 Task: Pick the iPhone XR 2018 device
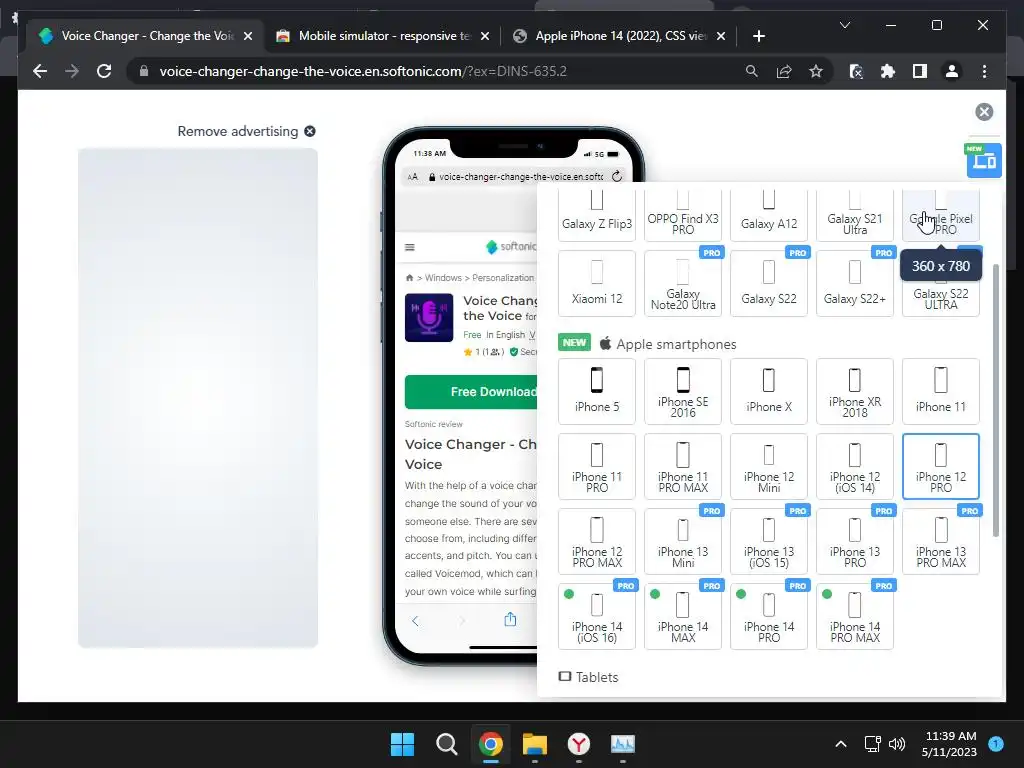[854, 391]
